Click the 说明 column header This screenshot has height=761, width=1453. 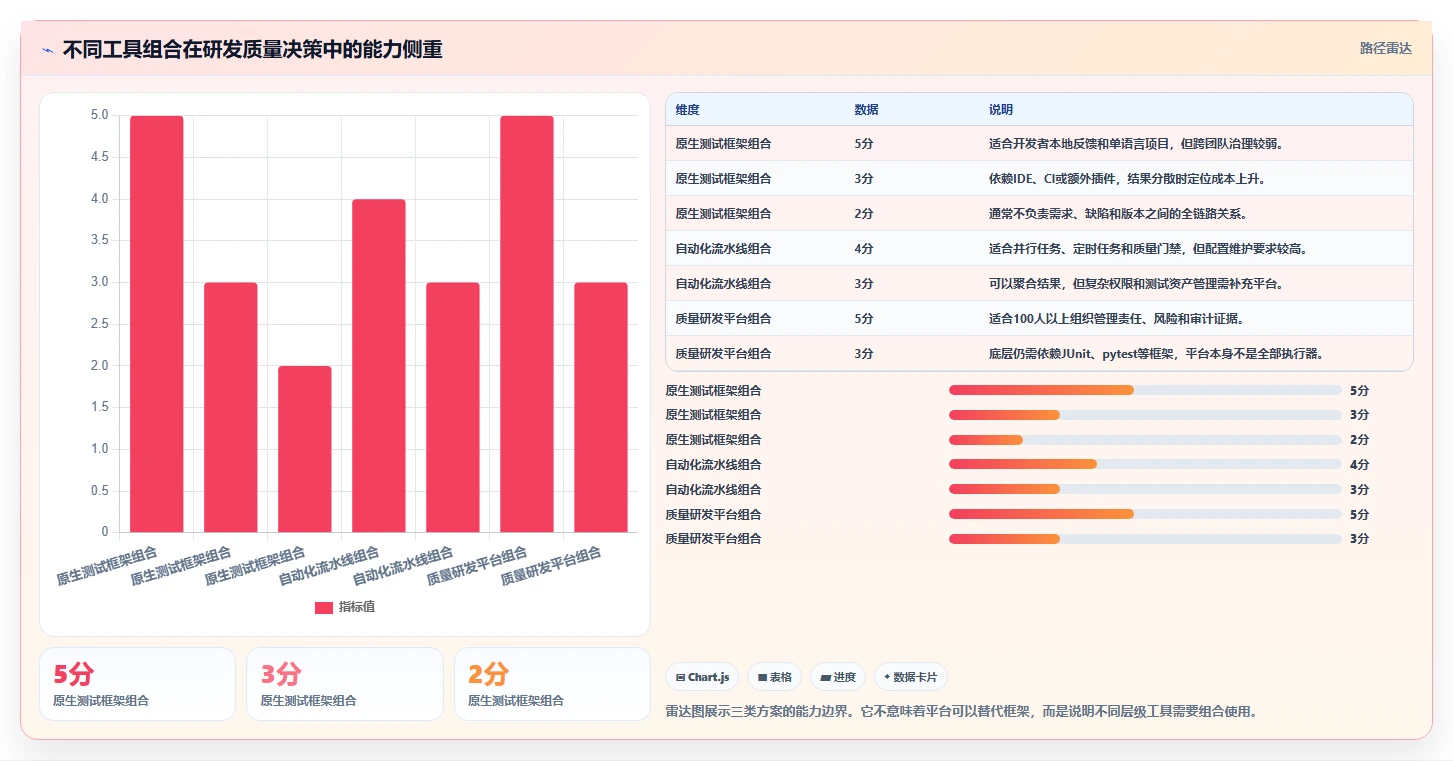point(1001,110)
